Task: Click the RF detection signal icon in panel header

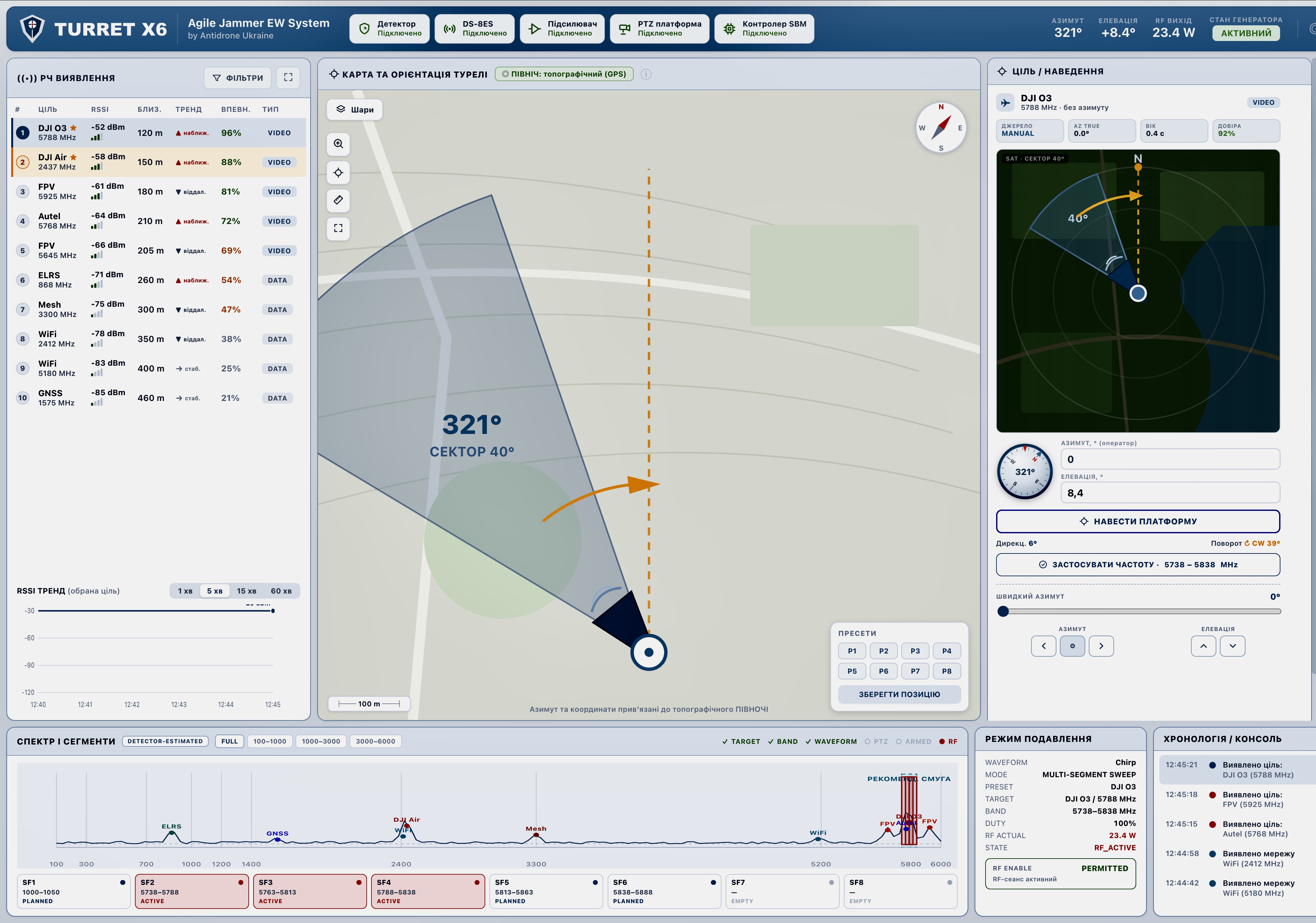Action: click(x=26, y=78)
